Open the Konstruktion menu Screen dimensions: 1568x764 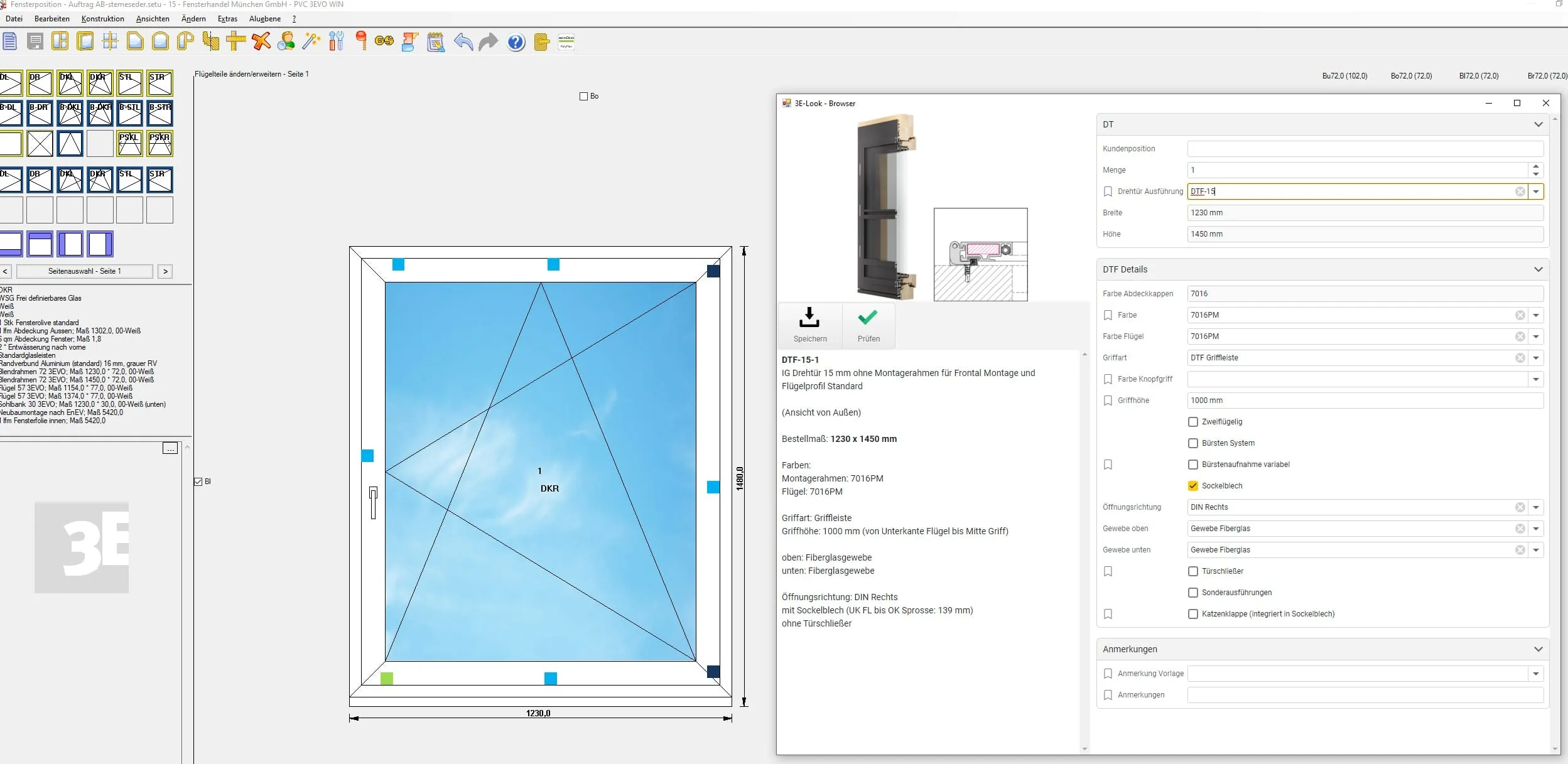(x=103, y=18)
